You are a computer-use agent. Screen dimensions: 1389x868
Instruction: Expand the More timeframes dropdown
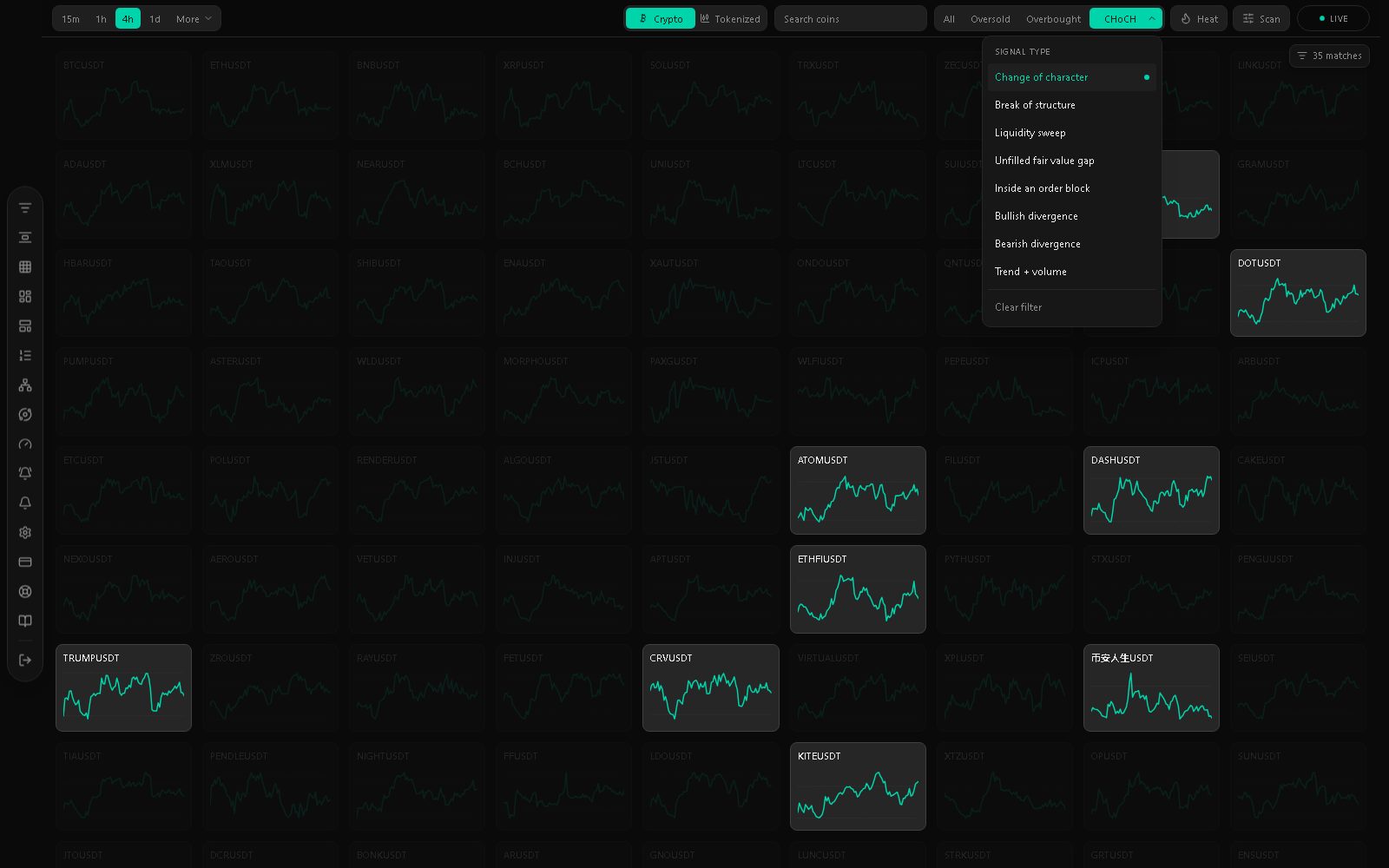(x=194, y=18)
